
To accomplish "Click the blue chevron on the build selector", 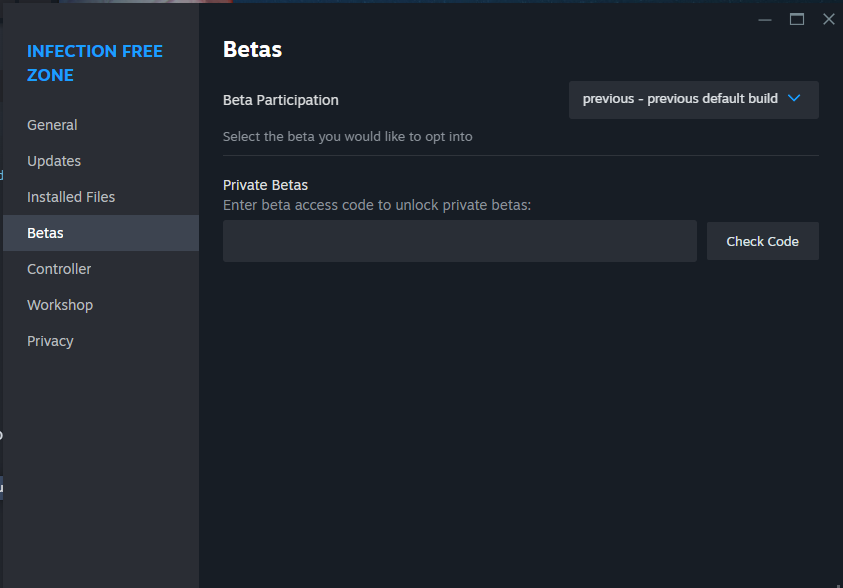I will pyautogui.click(x=795, y=99).
